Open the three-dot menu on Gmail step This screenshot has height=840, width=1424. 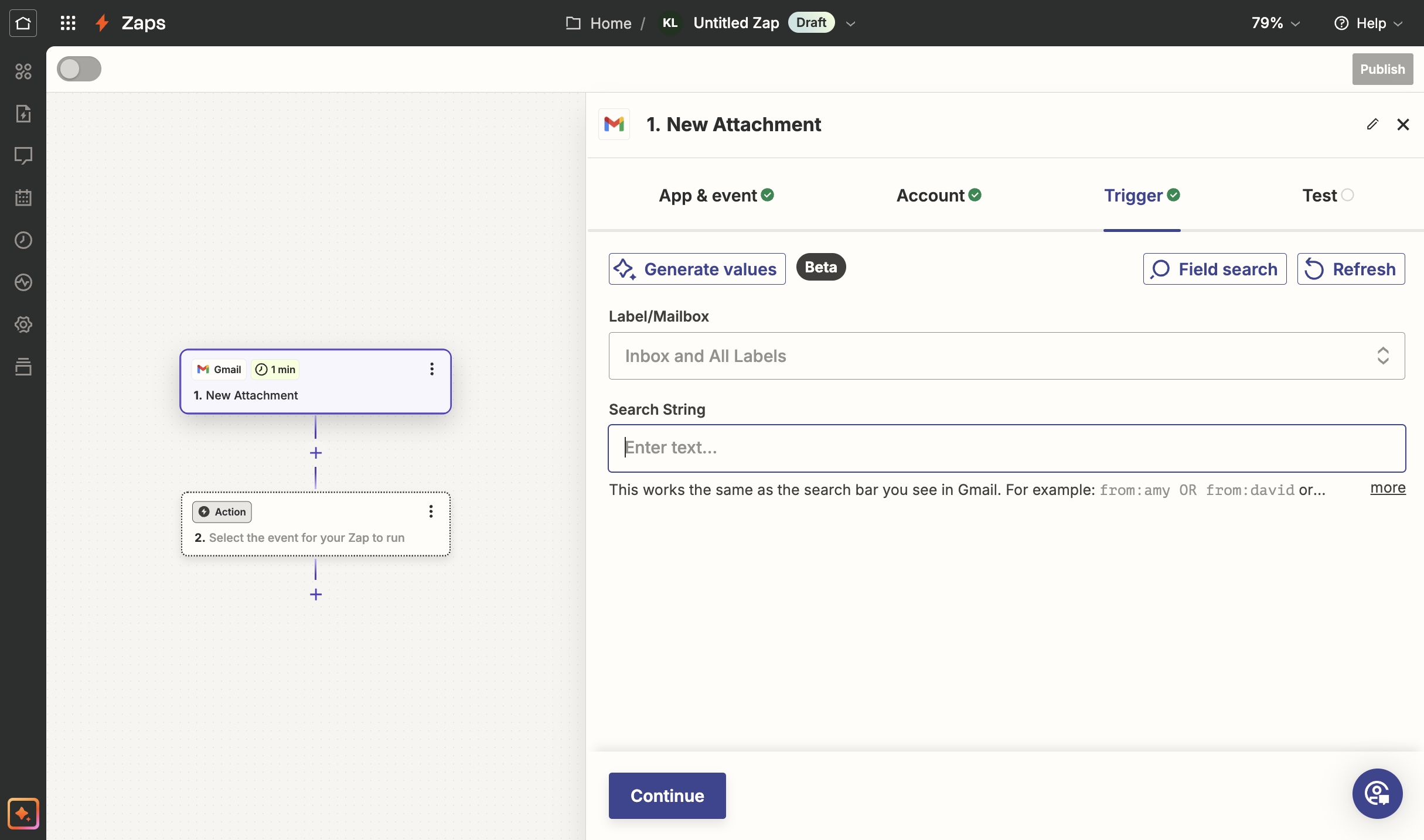(432, 369)
